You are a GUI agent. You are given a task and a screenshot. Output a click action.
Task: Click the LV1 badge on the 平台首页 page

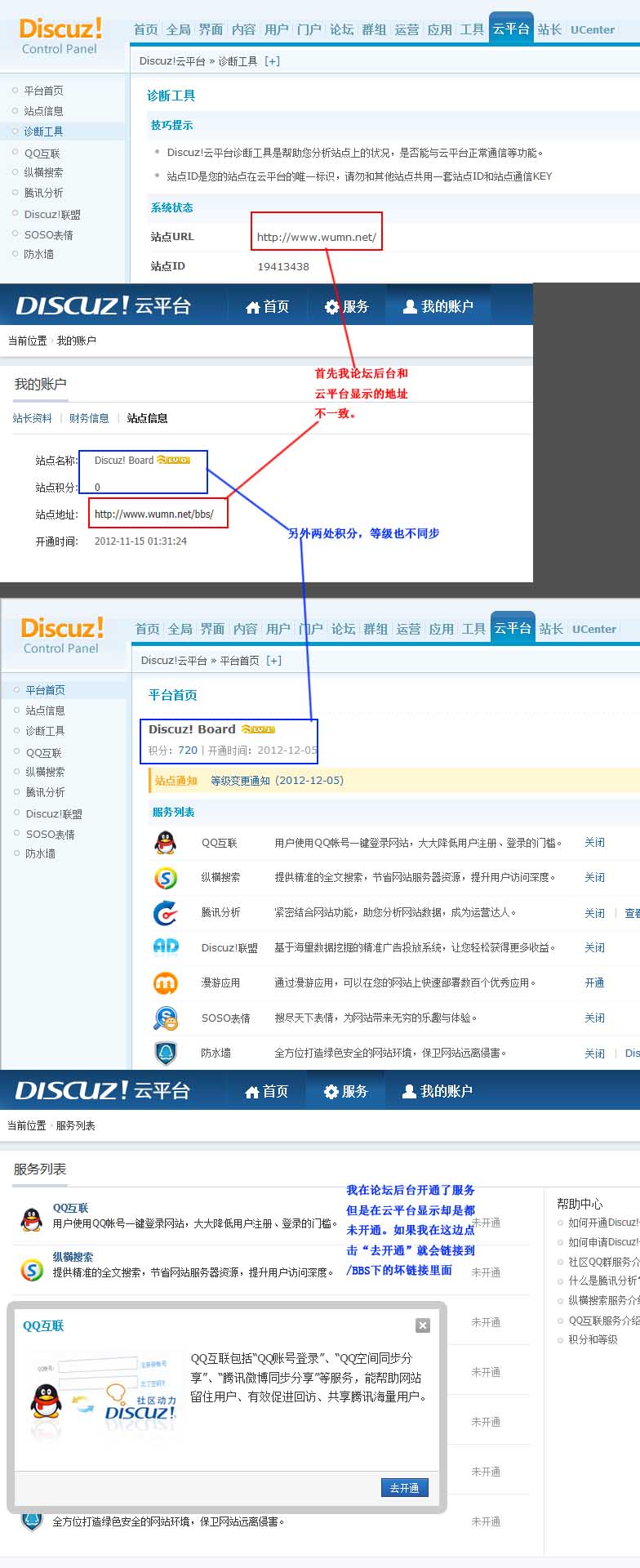[258, 729]
